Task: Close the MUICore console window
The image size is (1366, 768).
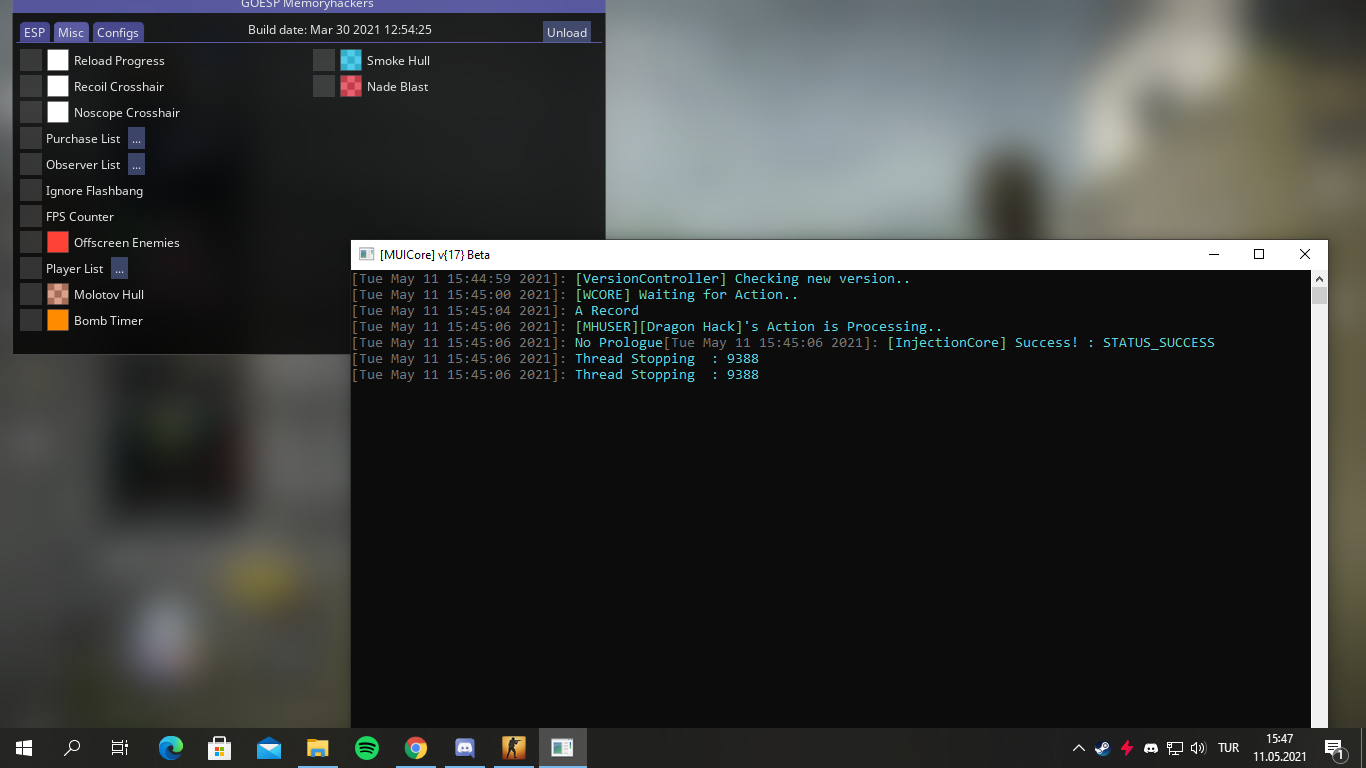Action: point(1305,254)
